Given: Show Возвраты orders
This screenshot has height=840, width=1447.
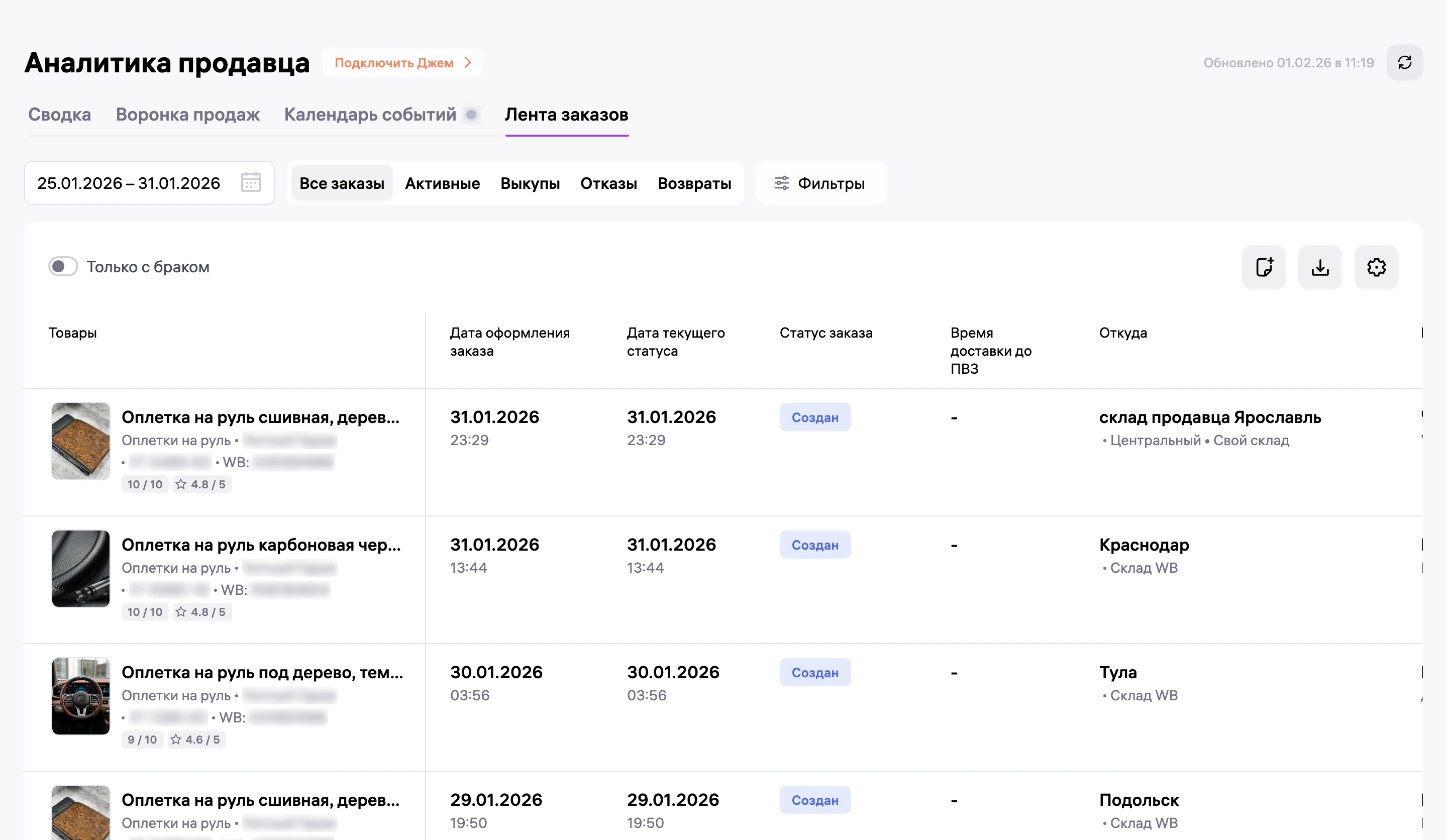Looking at the screenshot, I should pos(695,183).
